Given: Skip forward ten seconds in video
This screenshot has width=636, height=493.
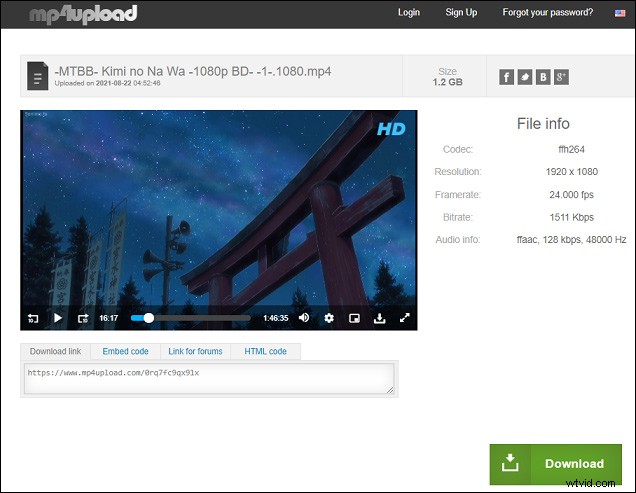Looking at the screenshot, I should click(83, 318).
